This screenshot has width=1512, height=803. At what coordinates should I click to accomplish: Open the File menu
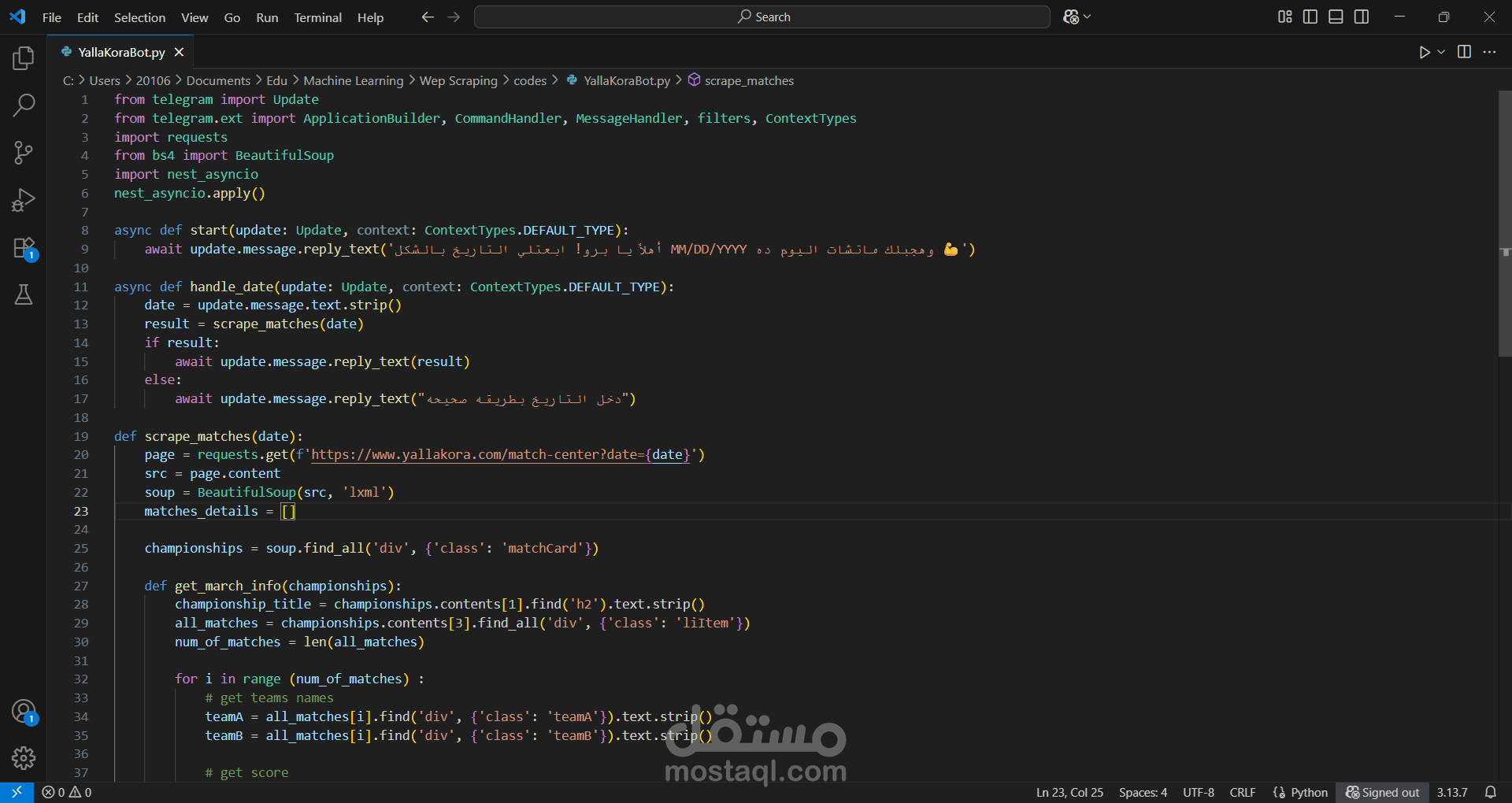pos(52,17)
